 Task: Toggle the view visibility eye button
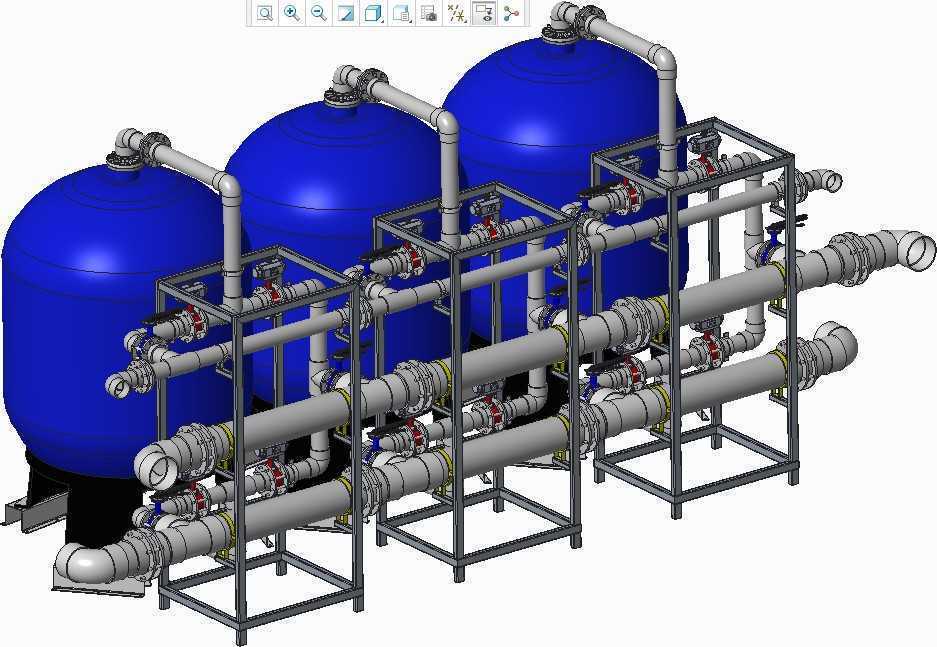[484, 13]
